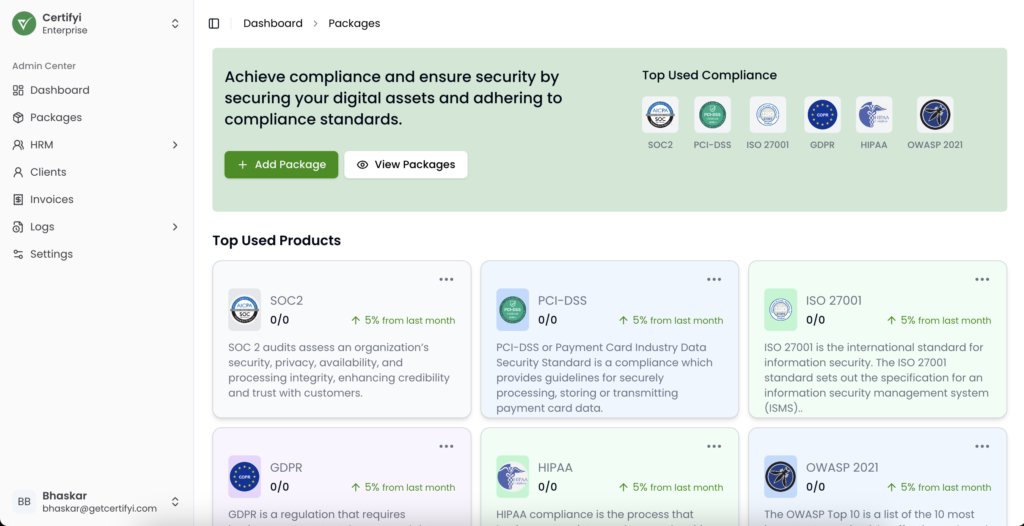Select PCI-DSS icon in Top Used Compliance
Viewport: 1024px width, 526px height.
pyautogui.click(x=712, y=115)
